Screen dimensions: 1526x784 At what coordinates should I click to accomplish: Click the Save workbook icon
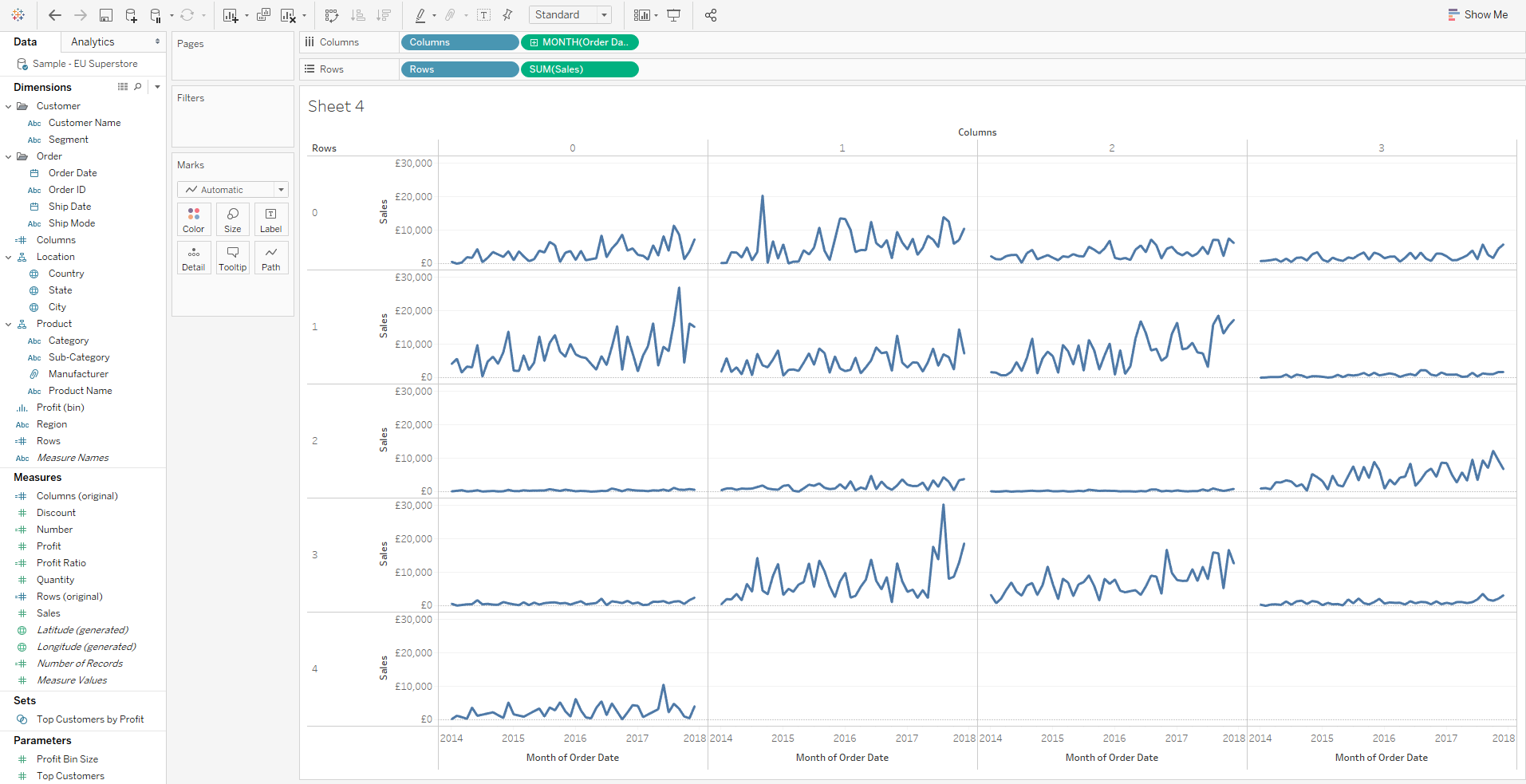(105, 15)
